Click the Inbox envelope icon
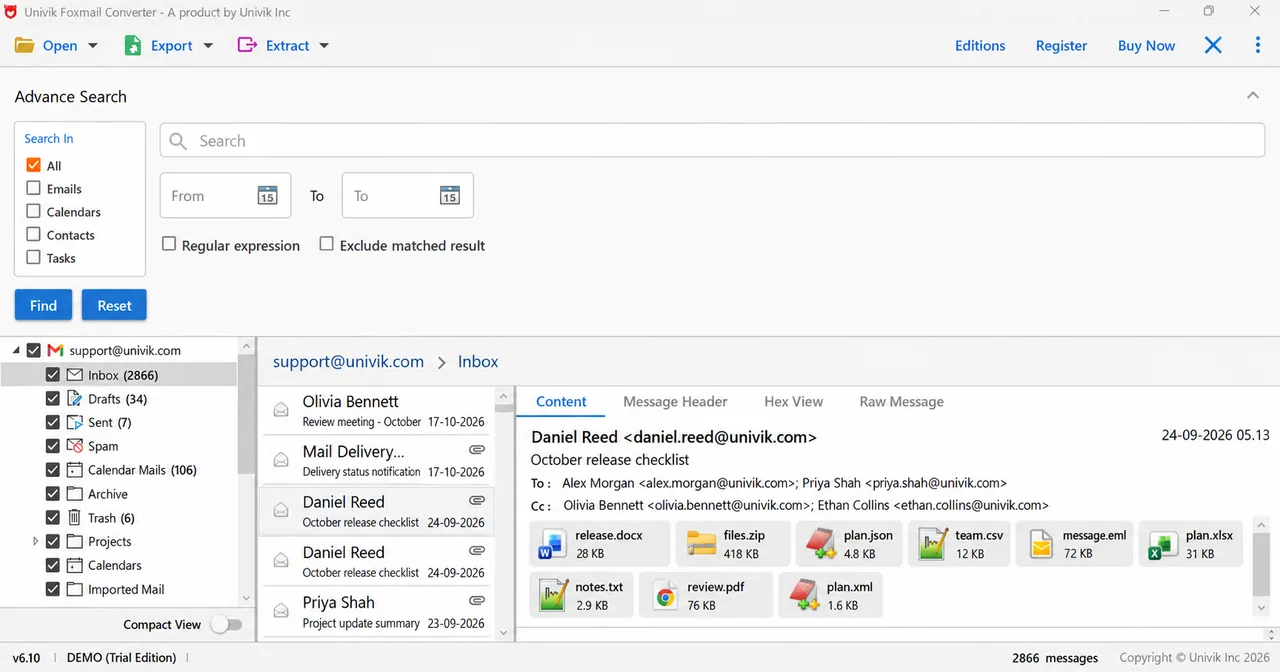Image resolution: width=1280 pixels, height=672 pixels. tap(74, 375)
